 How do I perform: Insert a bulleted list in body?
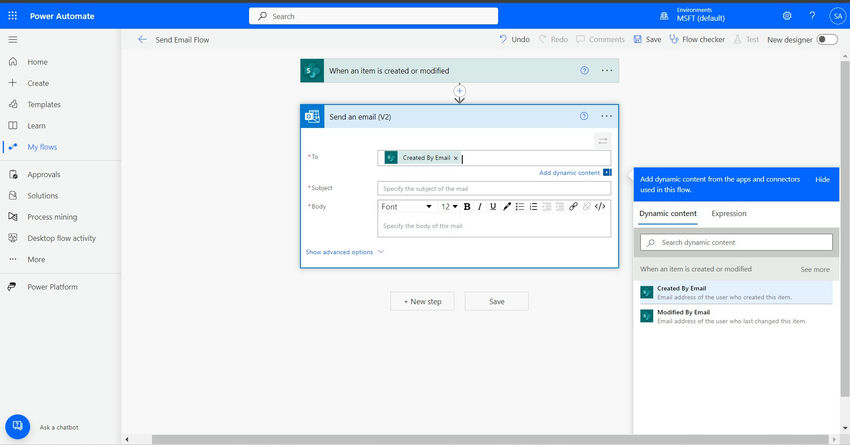[520, 207]
